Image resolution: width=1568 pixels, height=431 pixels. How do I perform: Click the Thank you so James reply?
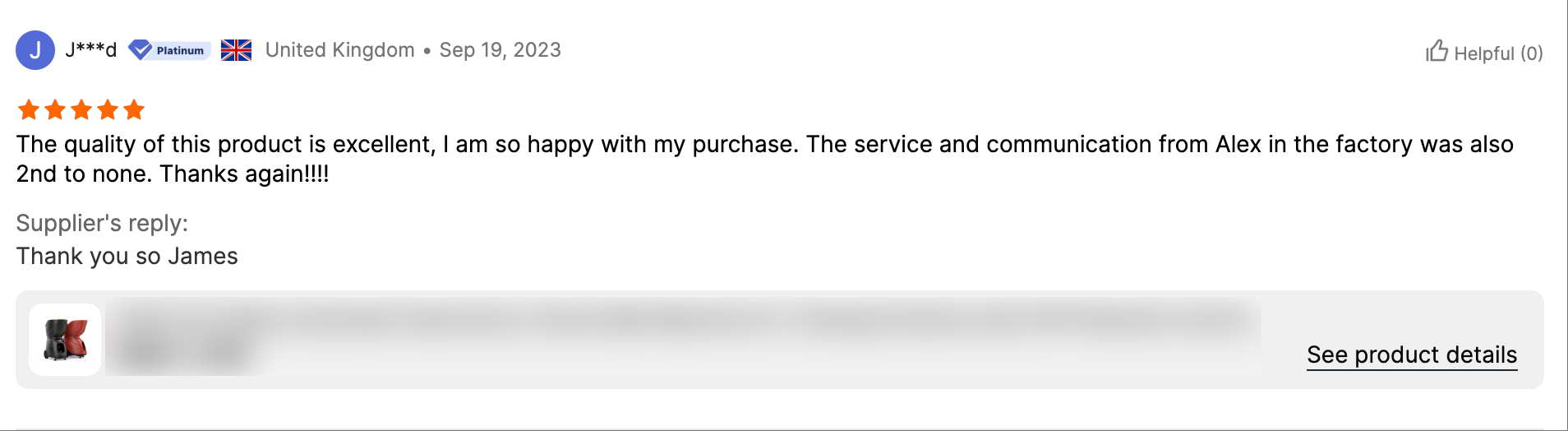(x=127, y=256)
